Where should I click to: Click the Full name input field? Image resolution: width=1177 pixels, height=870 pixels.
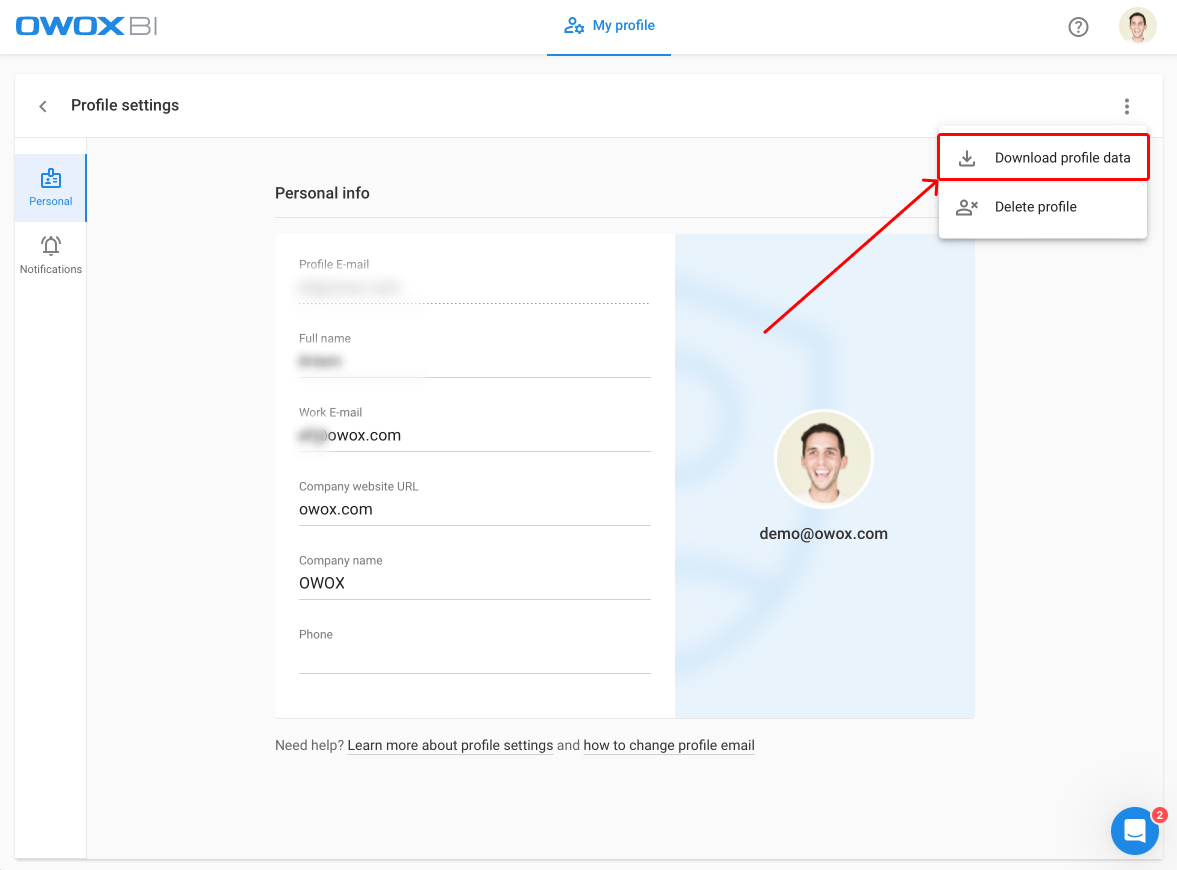[474, 361]
